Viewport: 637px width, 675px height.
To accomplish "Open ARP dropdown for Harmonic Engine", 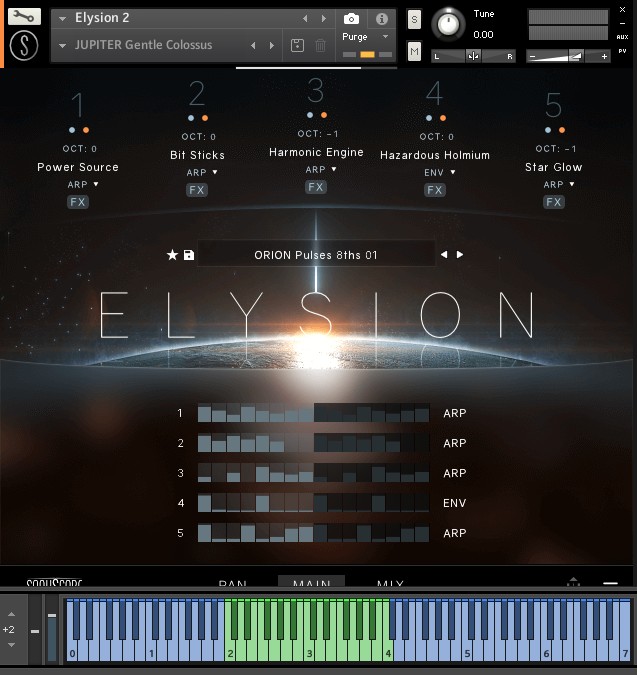I will (321, 169).
